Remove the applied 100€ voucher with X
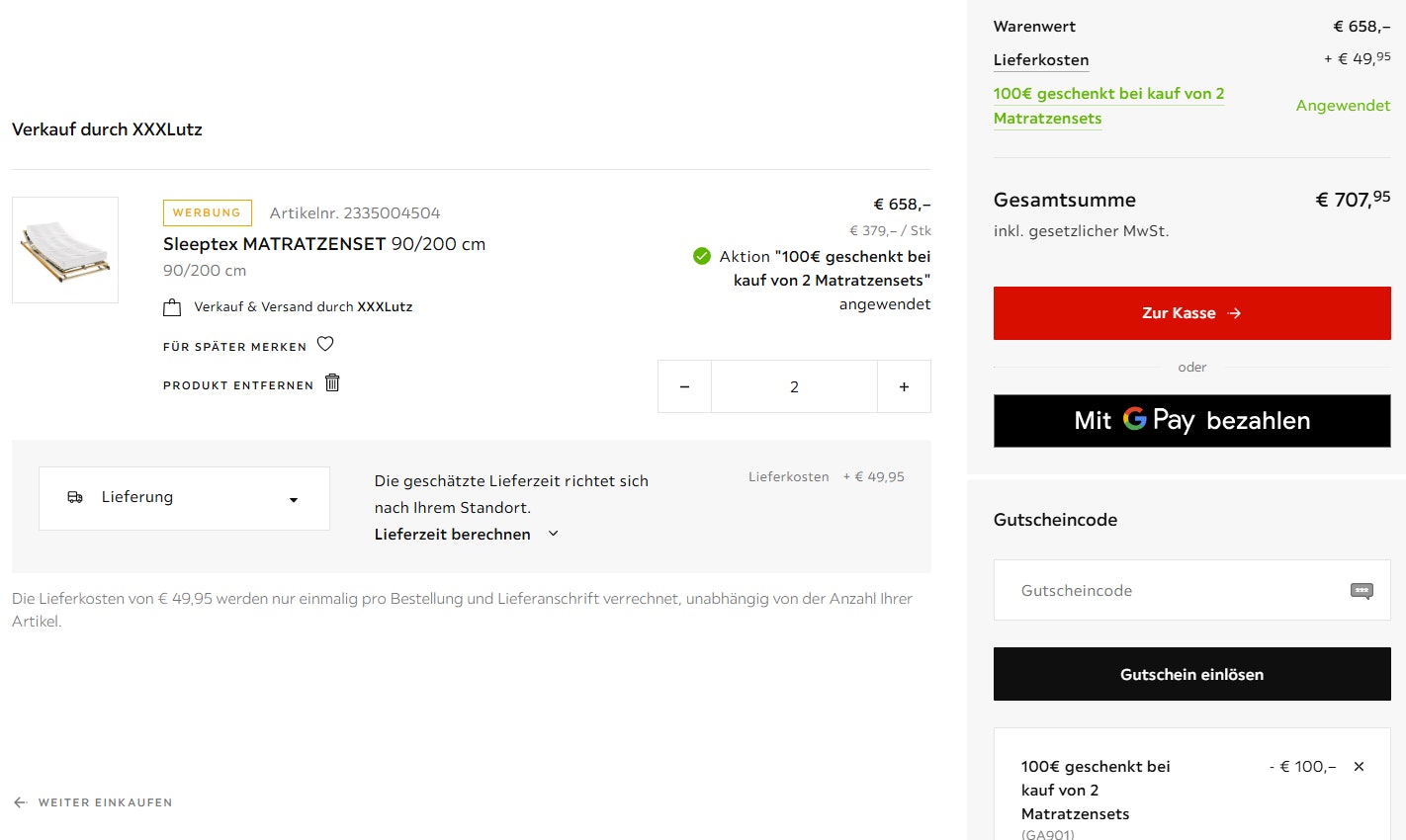The height and width of the screenshot is (840, 1406). coord(1359,767)
